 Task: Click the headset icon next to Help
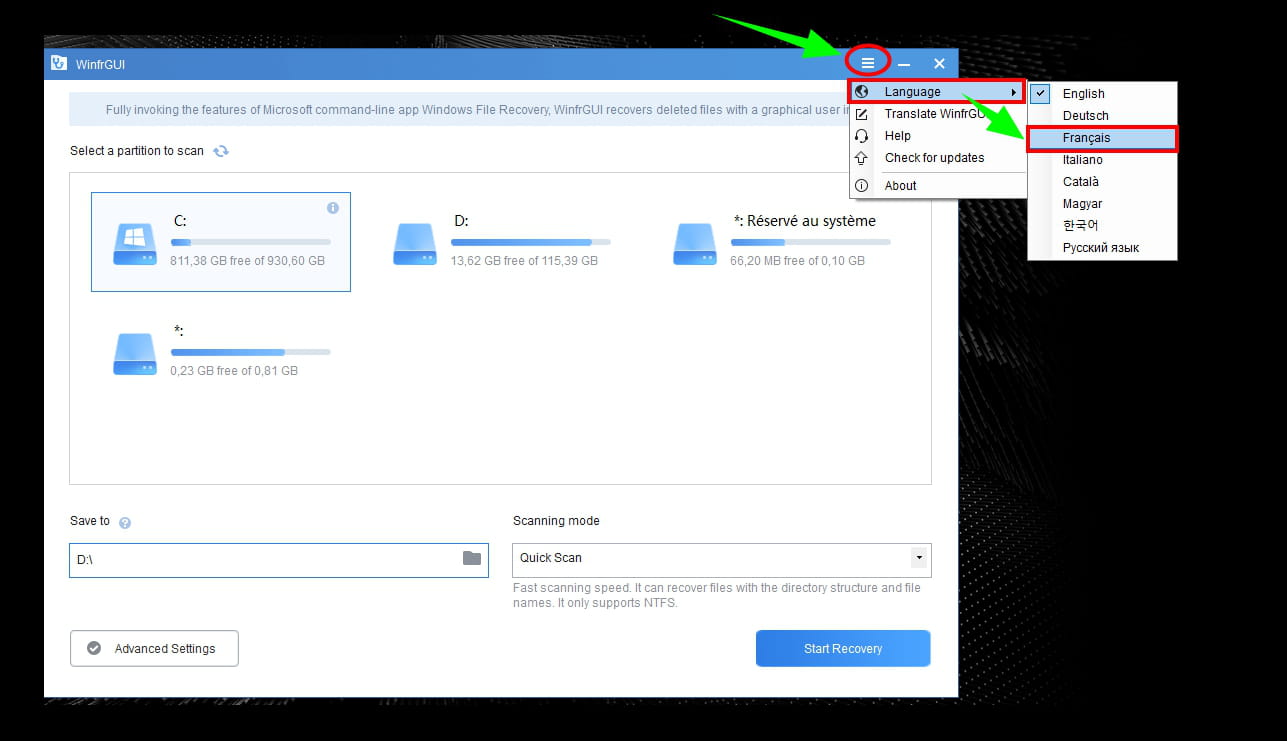tap(862, 136)
